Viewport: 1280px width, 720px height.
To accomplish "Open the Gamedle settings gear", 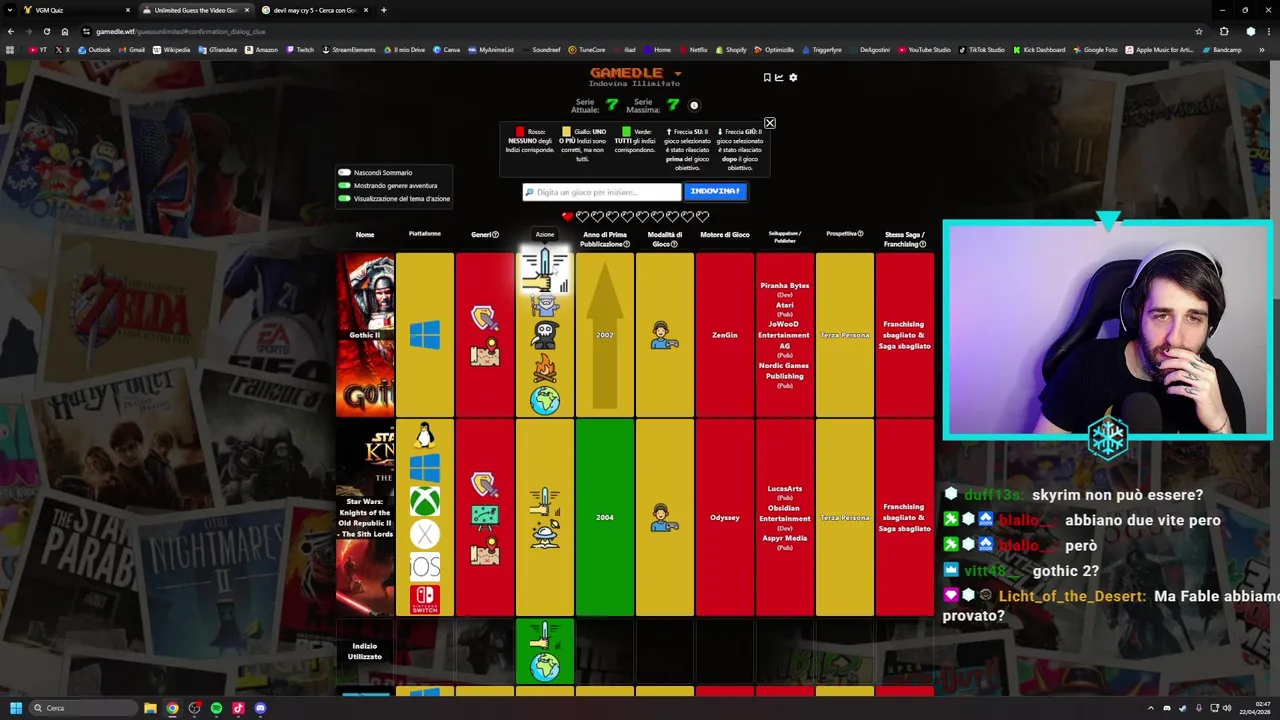I will [793, 77].
